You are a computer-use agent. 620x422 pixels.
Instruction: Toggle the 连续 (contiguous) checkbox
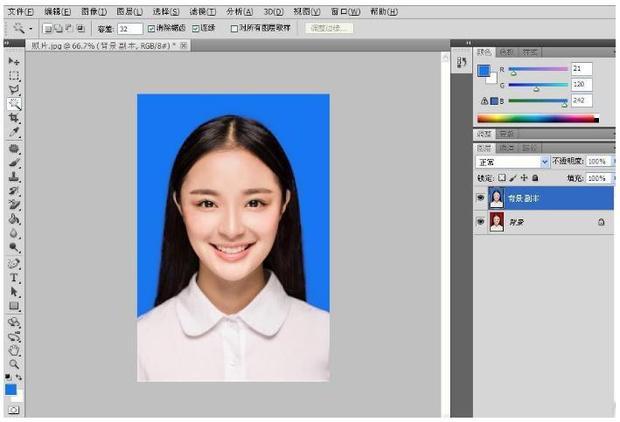pyautogui.click(x=197, y=29)
